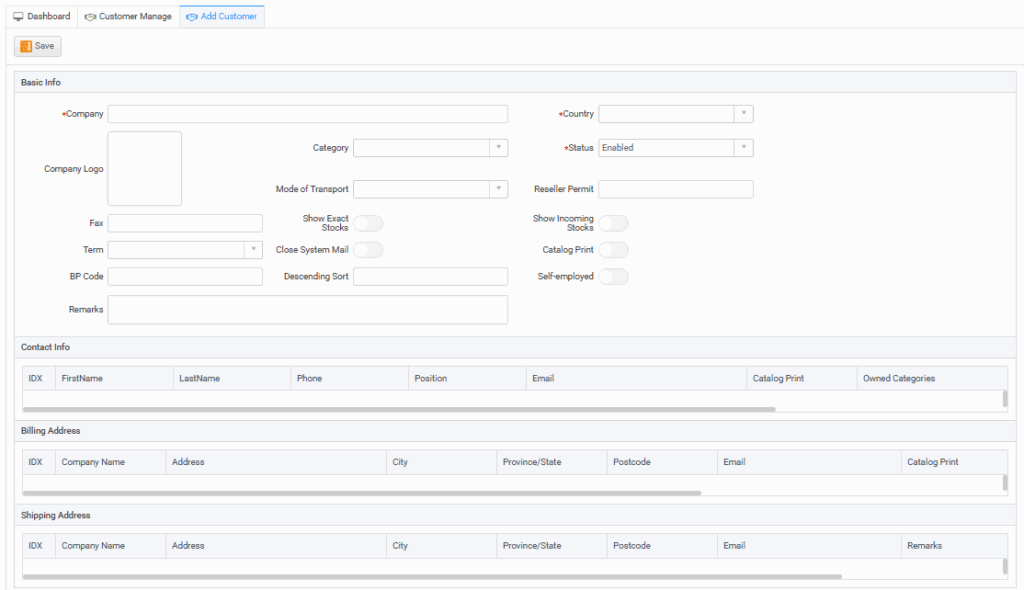Screen dimensions: 1024x590
Task: Open the Category dropdown list
Action: pyautogui.click(x=430, y=148)
